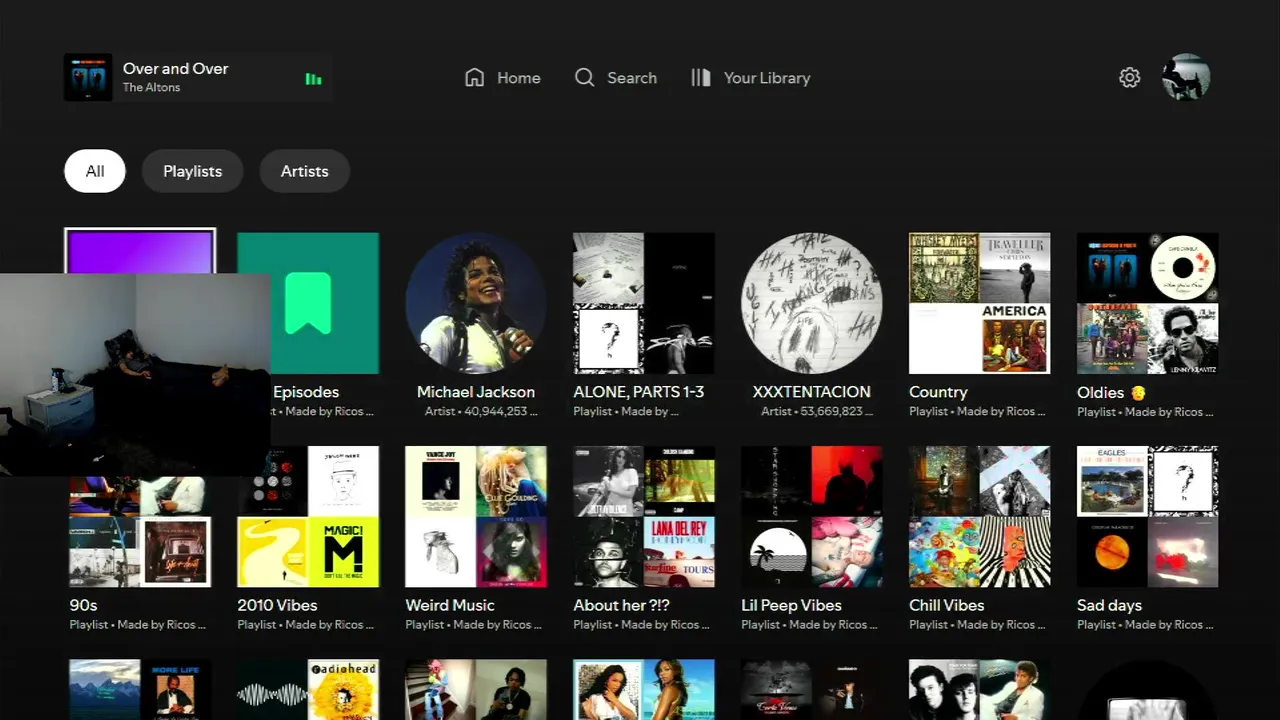Image resolution: width=1280 pixels, height=720 pixels.
Task: Click the '2010 Vibes' title text
Action: pyautogui.click(x=277, y=605)
